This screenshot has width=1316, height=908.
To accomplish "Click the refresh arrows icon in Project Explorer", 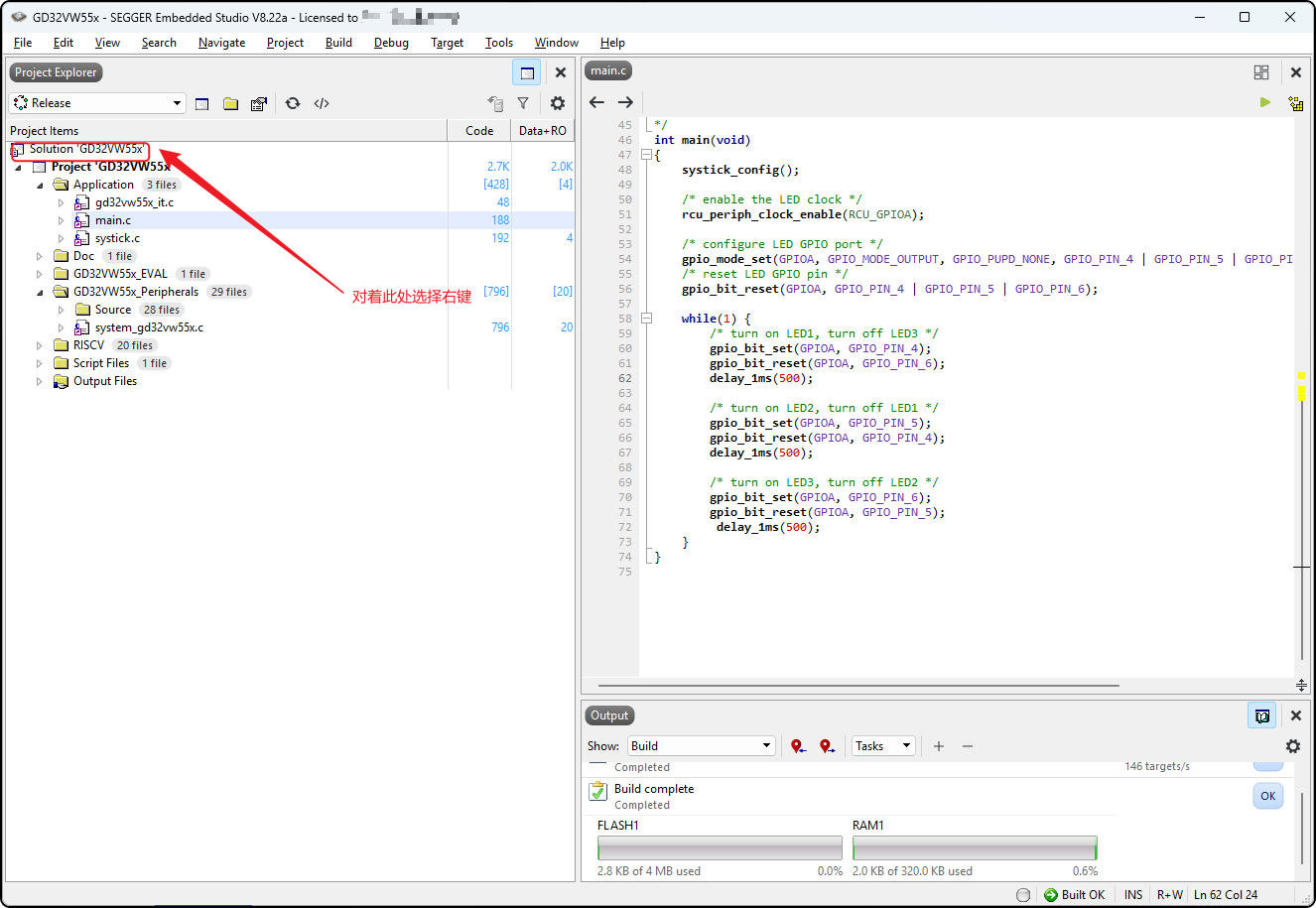I will [x=293, y=103].
